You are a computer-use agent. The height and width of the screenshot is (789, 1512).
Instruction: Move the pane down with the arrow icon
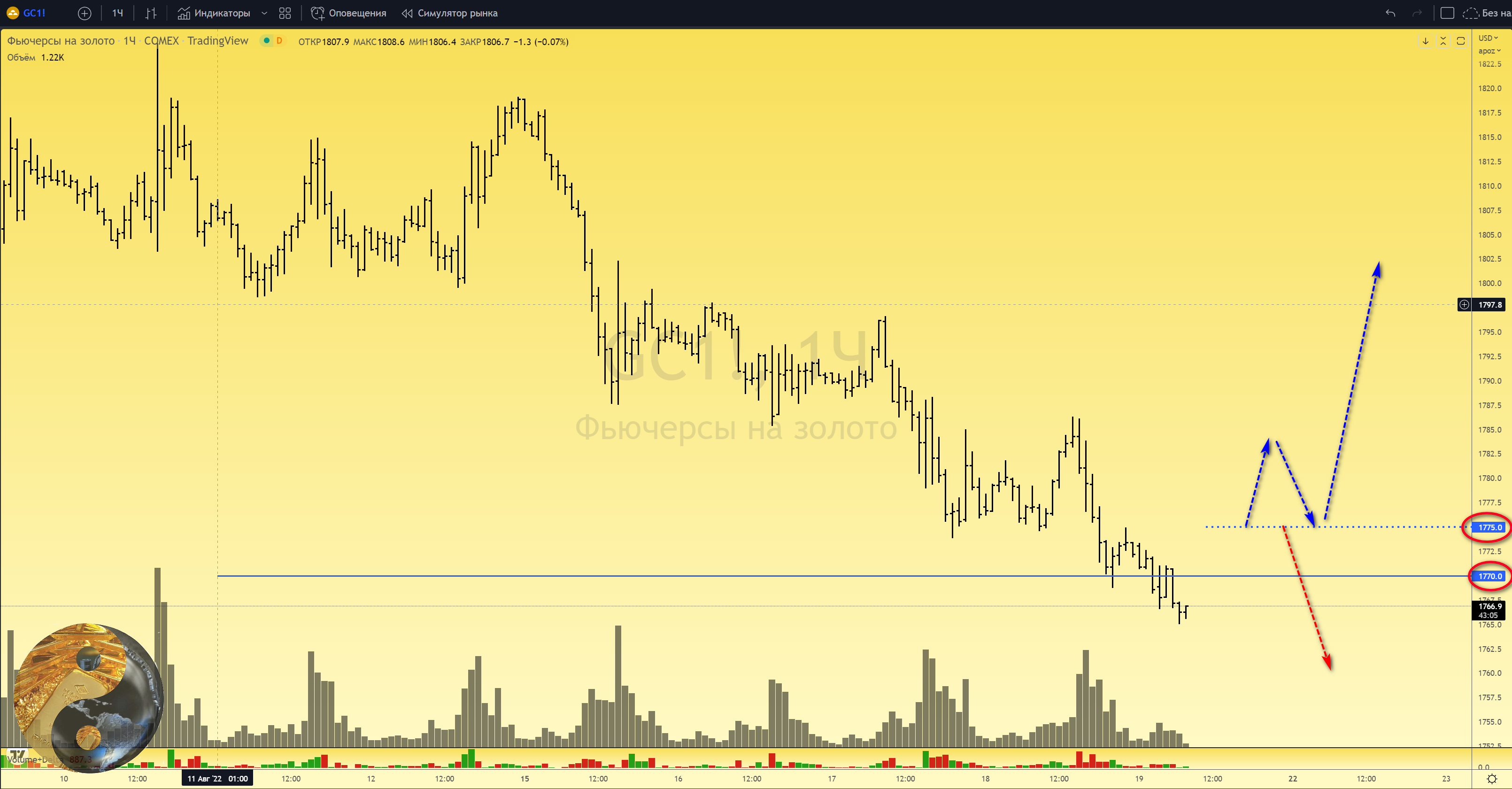click(1425, 41)
